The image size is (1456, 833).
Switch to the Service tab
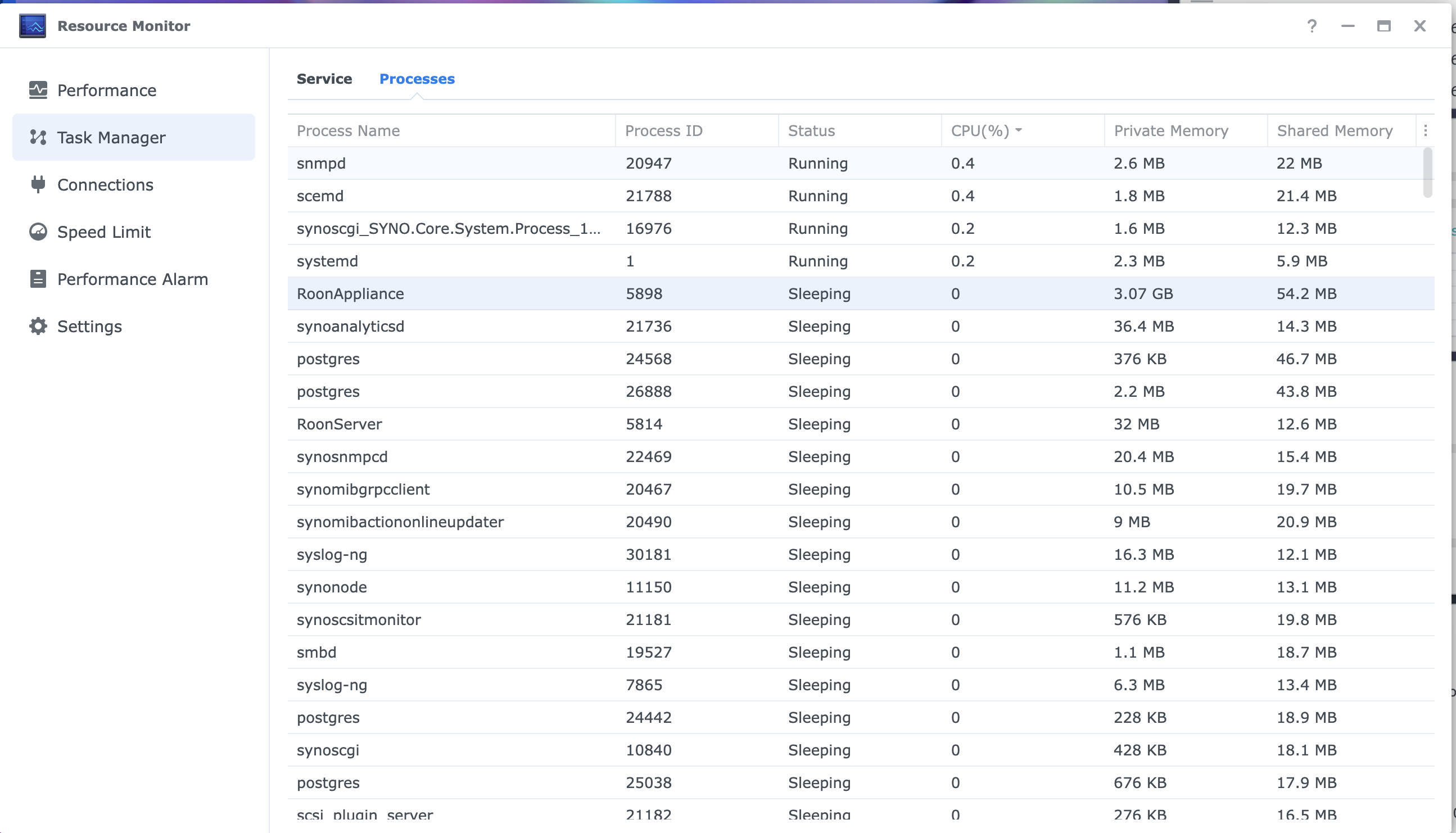point(324,79)
